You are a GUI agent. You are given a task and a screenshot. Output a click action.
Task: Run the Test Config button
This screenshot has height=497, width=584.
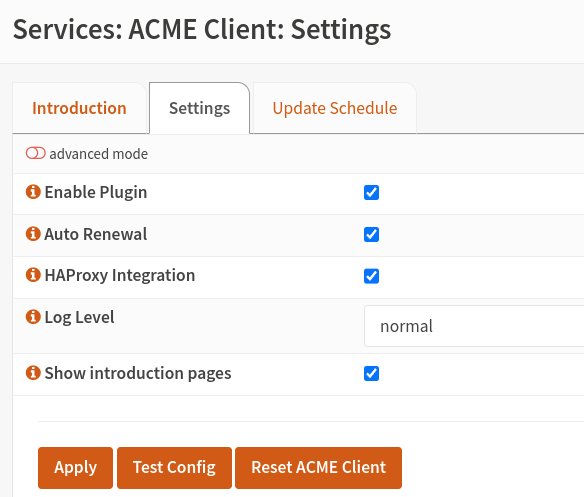[174, 468]
